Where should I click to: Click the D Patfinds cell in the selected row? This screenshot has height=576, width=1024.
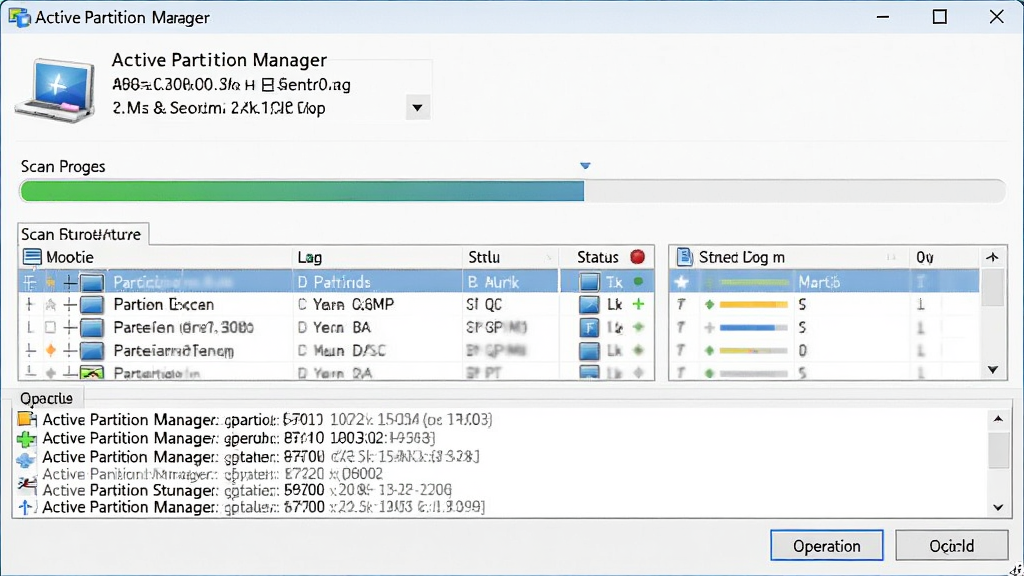pos(334,282)
